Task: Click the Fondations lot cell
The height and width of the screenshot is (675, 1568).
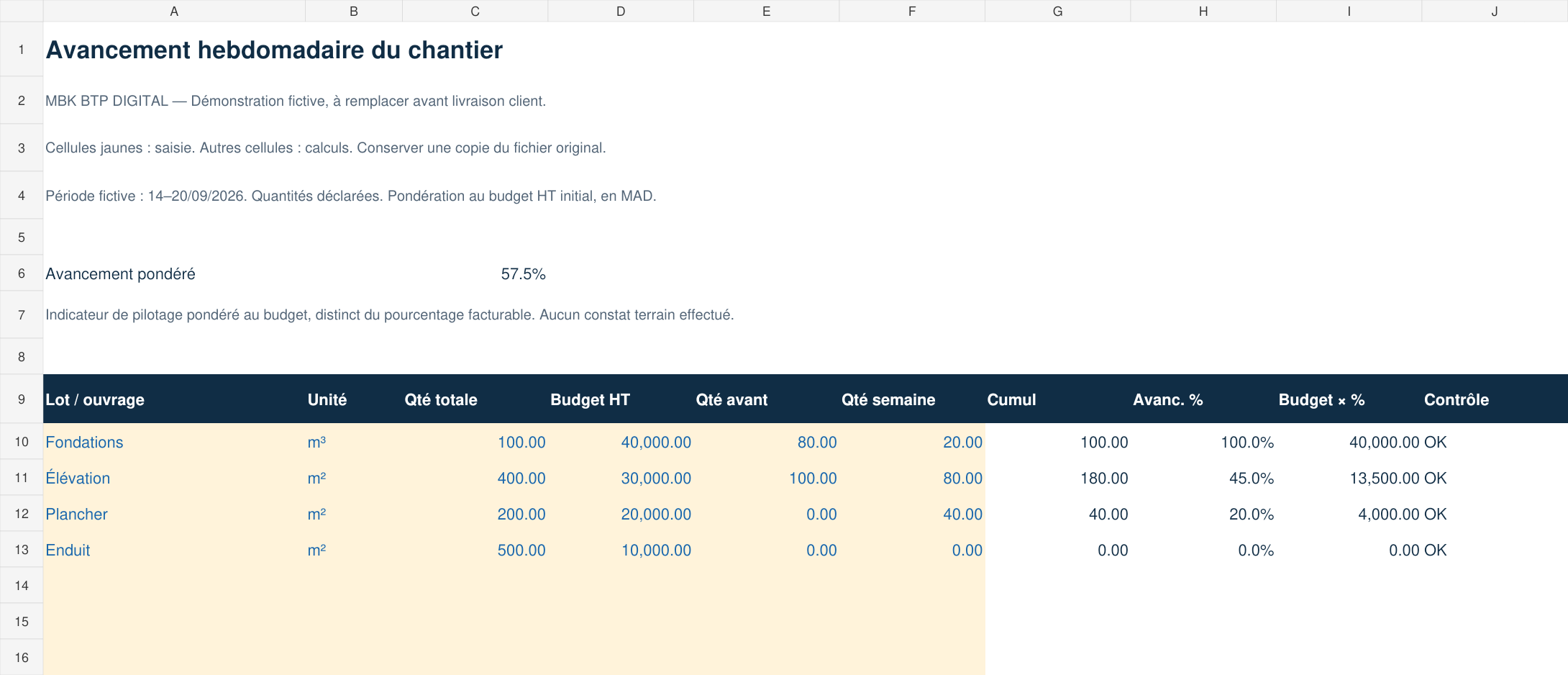Action: coord(174,442)
